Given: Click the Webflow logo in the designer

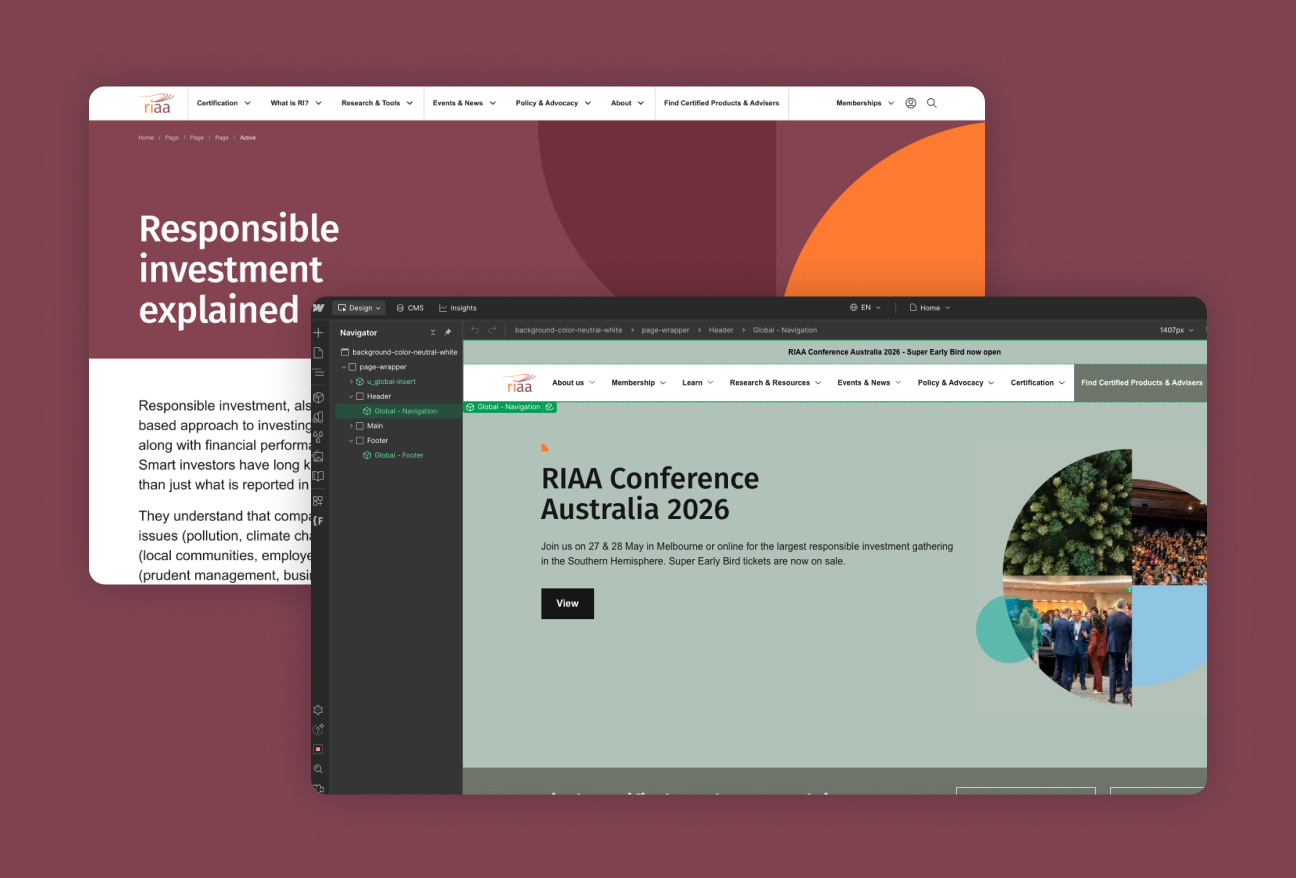Looking at the screenshot, I should click(319, 308).
